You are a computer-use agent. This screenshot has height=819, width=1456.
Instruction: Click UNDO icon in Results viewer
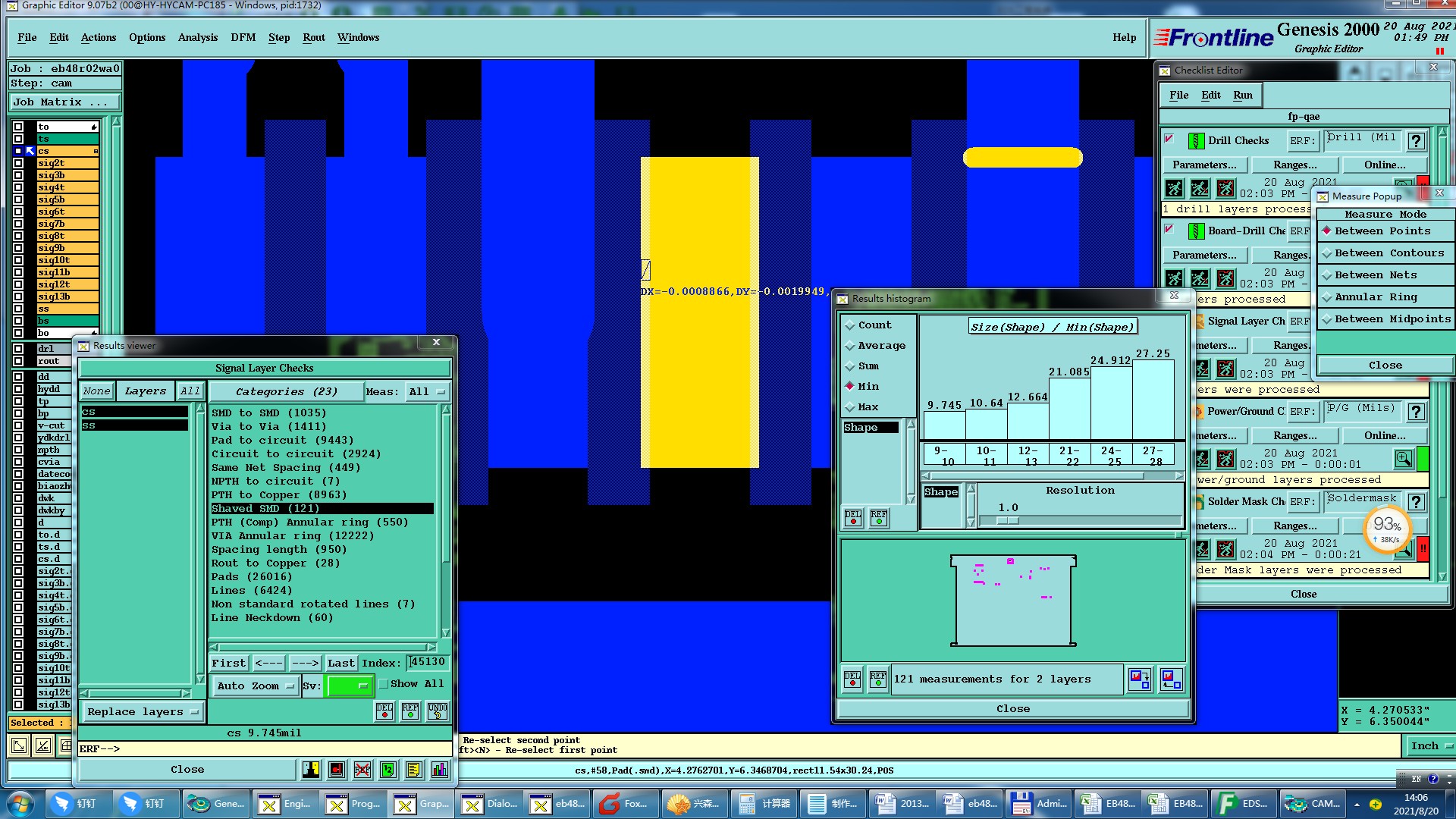click(x=438, y=711)
